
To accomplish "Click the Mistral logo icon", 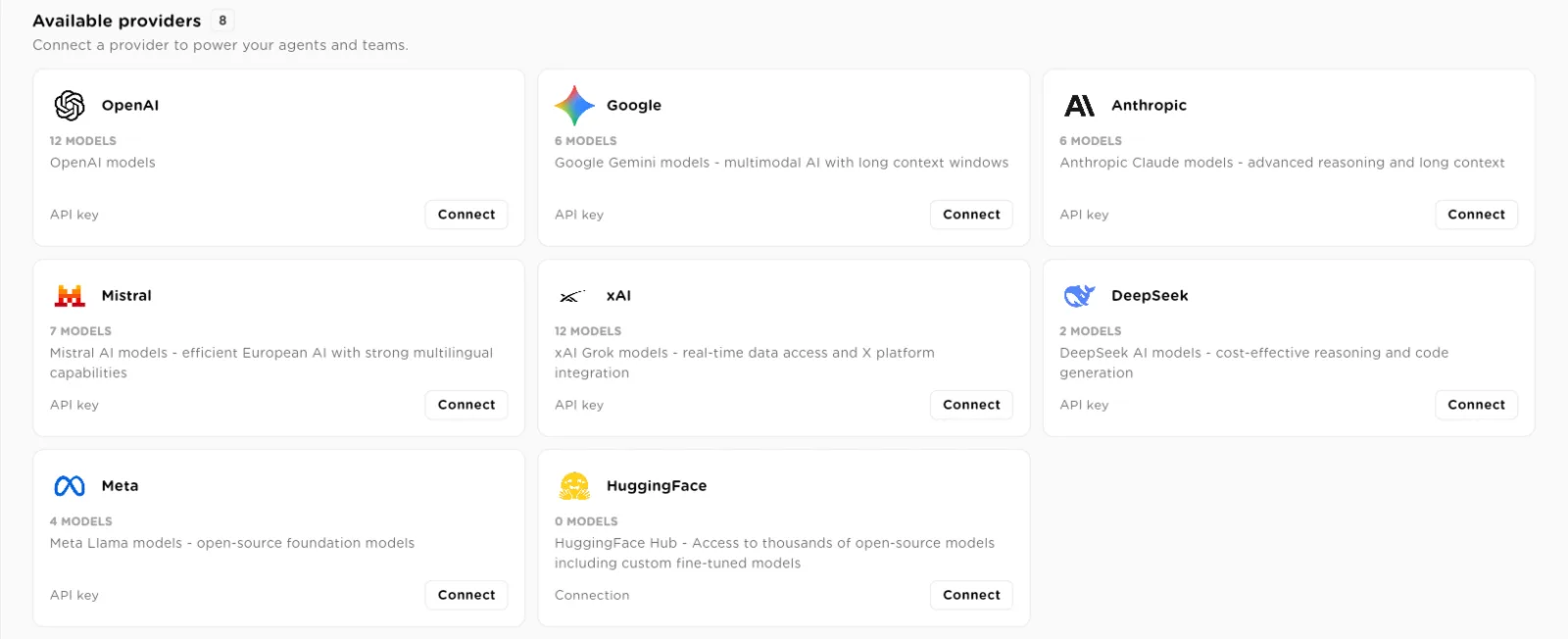I will 70,295.
